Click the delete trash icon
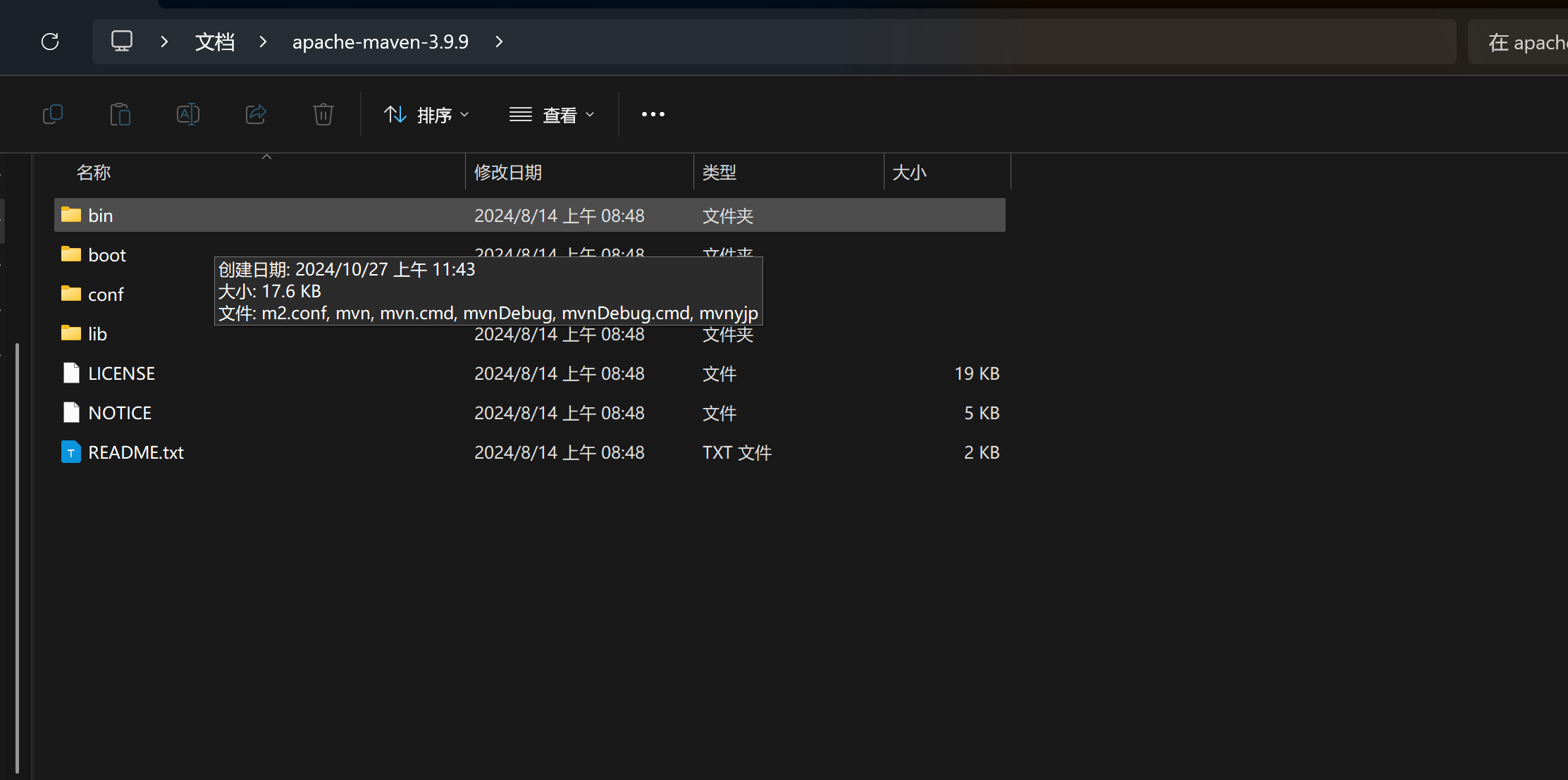 323,114
